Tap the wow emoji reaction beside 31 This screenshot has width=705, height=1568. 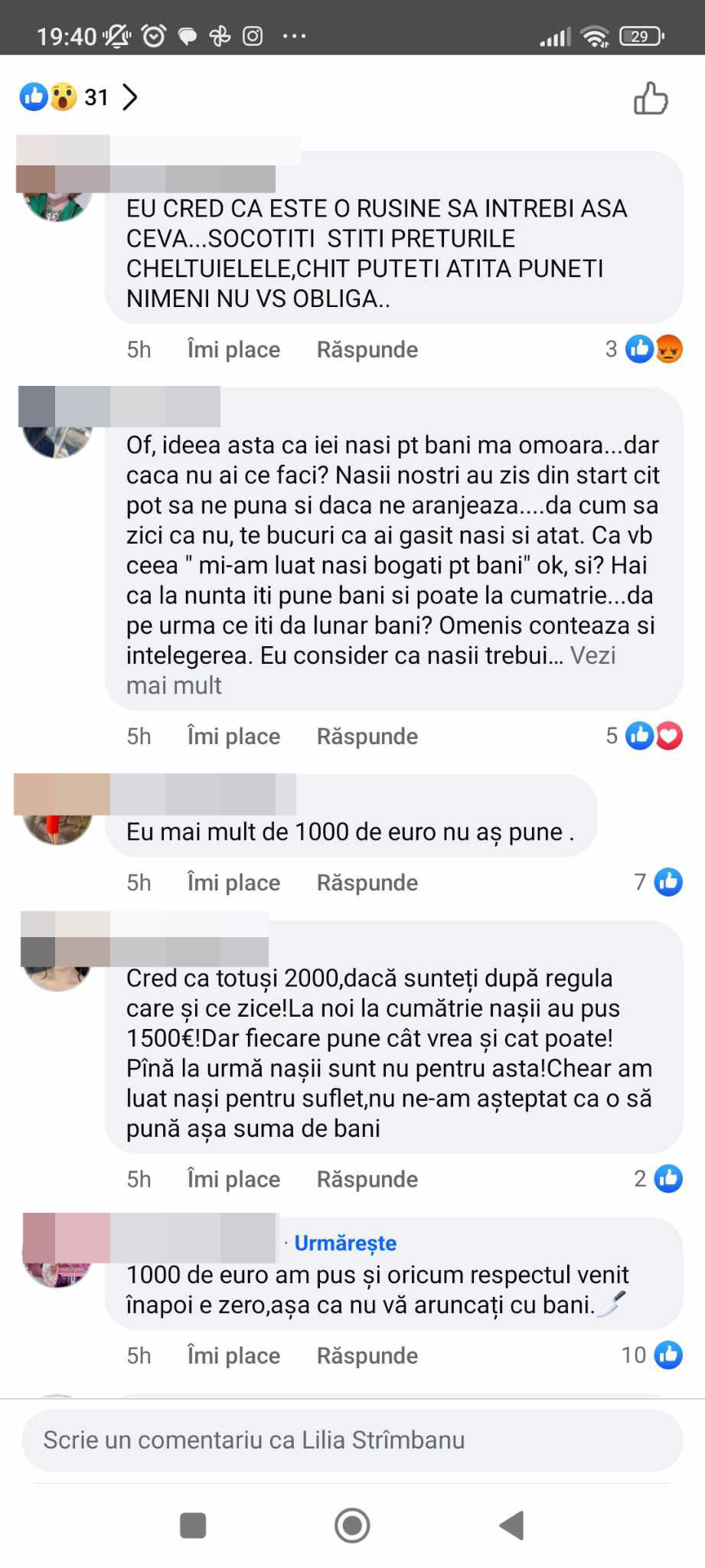(x=64, y=97)
